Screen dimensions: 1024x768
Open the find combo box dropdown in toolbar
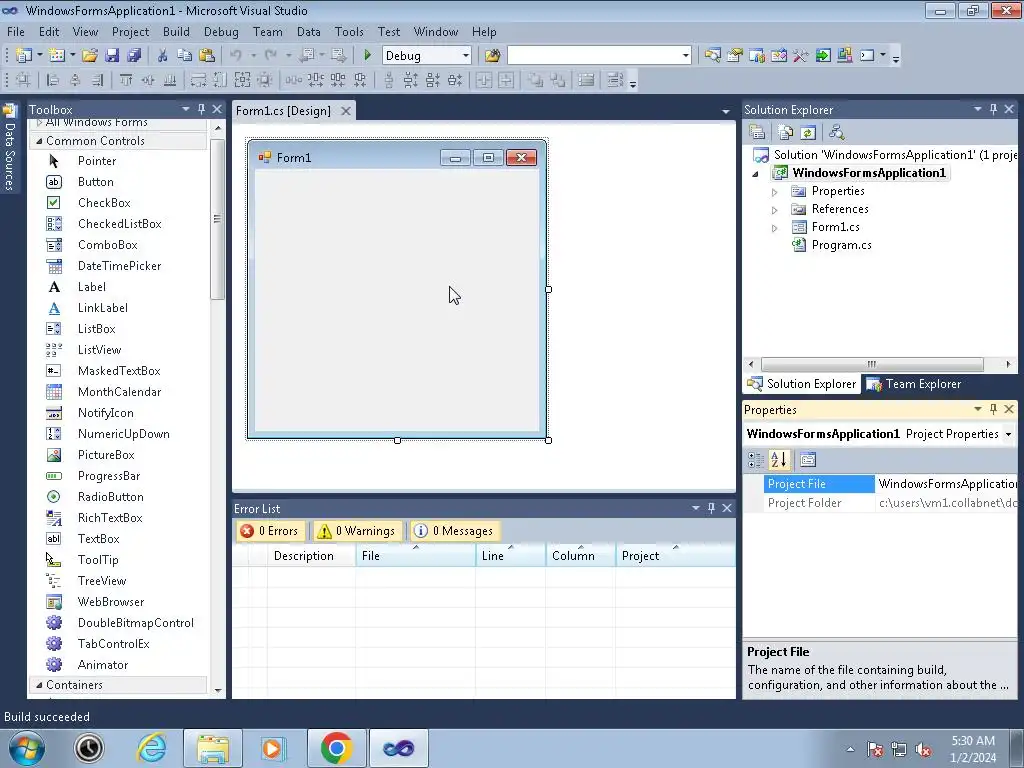[685, 56]
